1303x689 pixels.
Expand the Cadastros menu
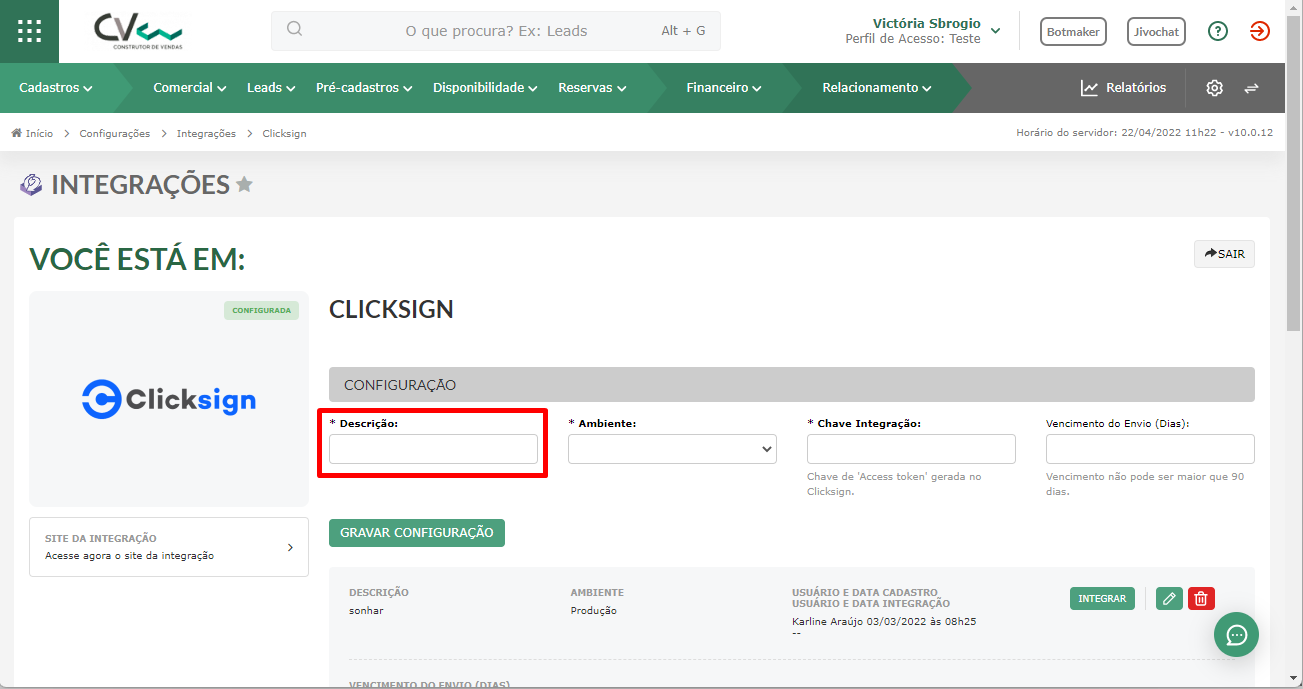pyautogui.click(x=56, y=88)
